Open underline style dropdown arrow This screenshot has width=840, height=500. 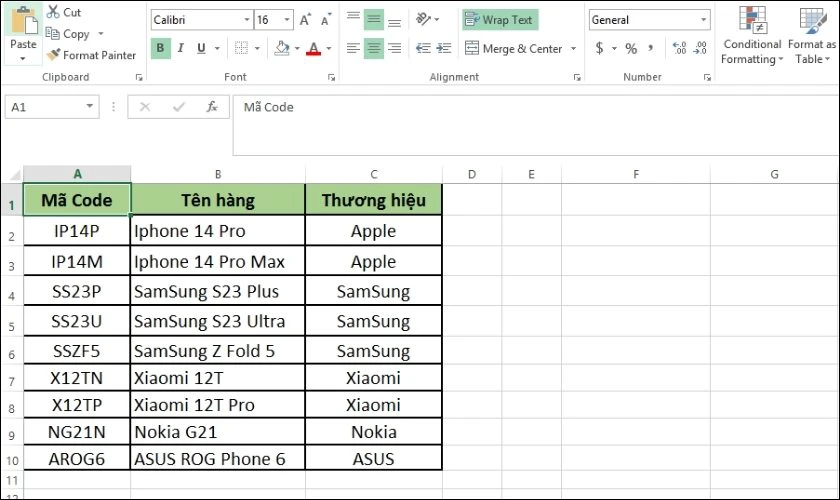tap(218, 48)
